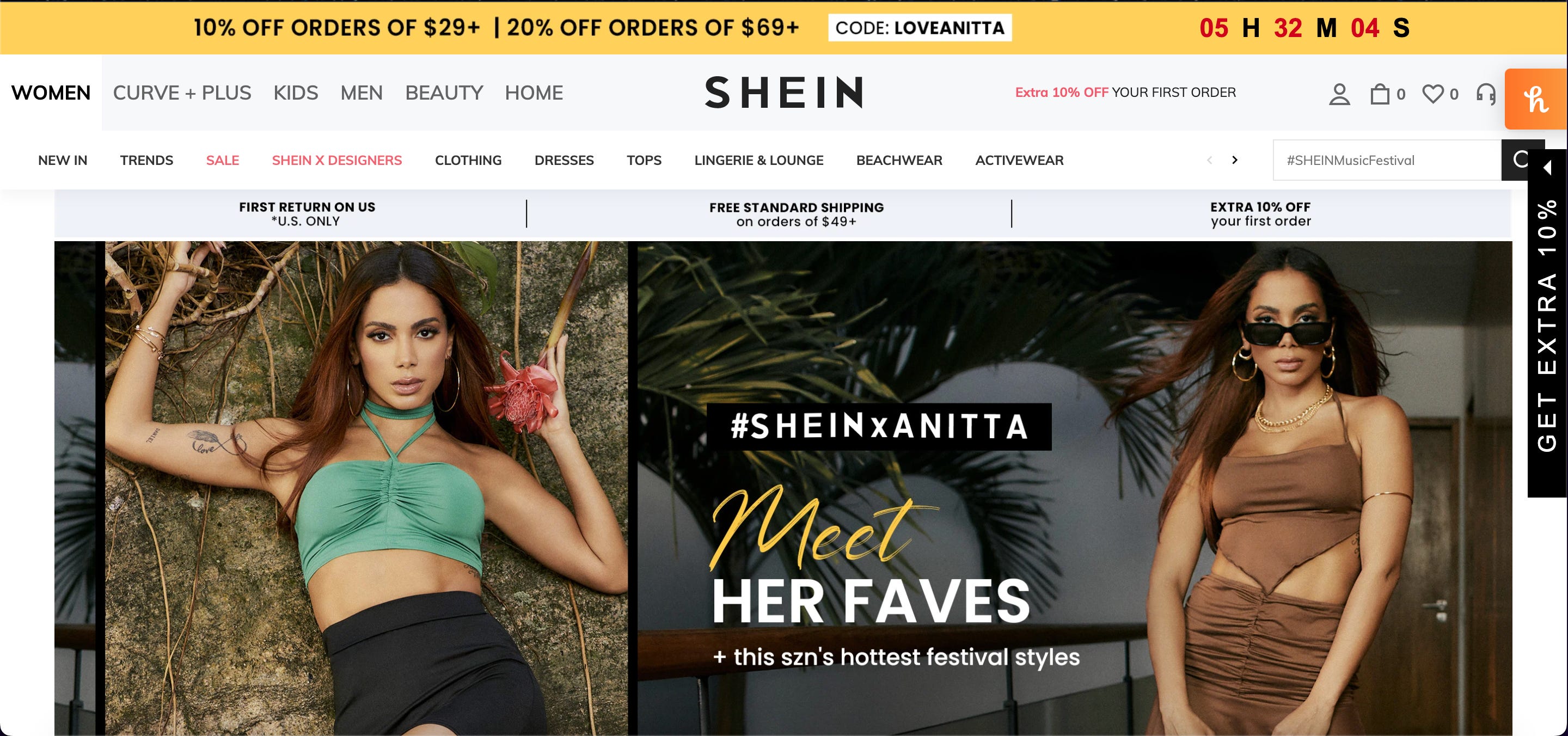Open the user account profile icon
Viewport: 1568px width, 736px height.
pyautogui.click(x=1339, y=93)
